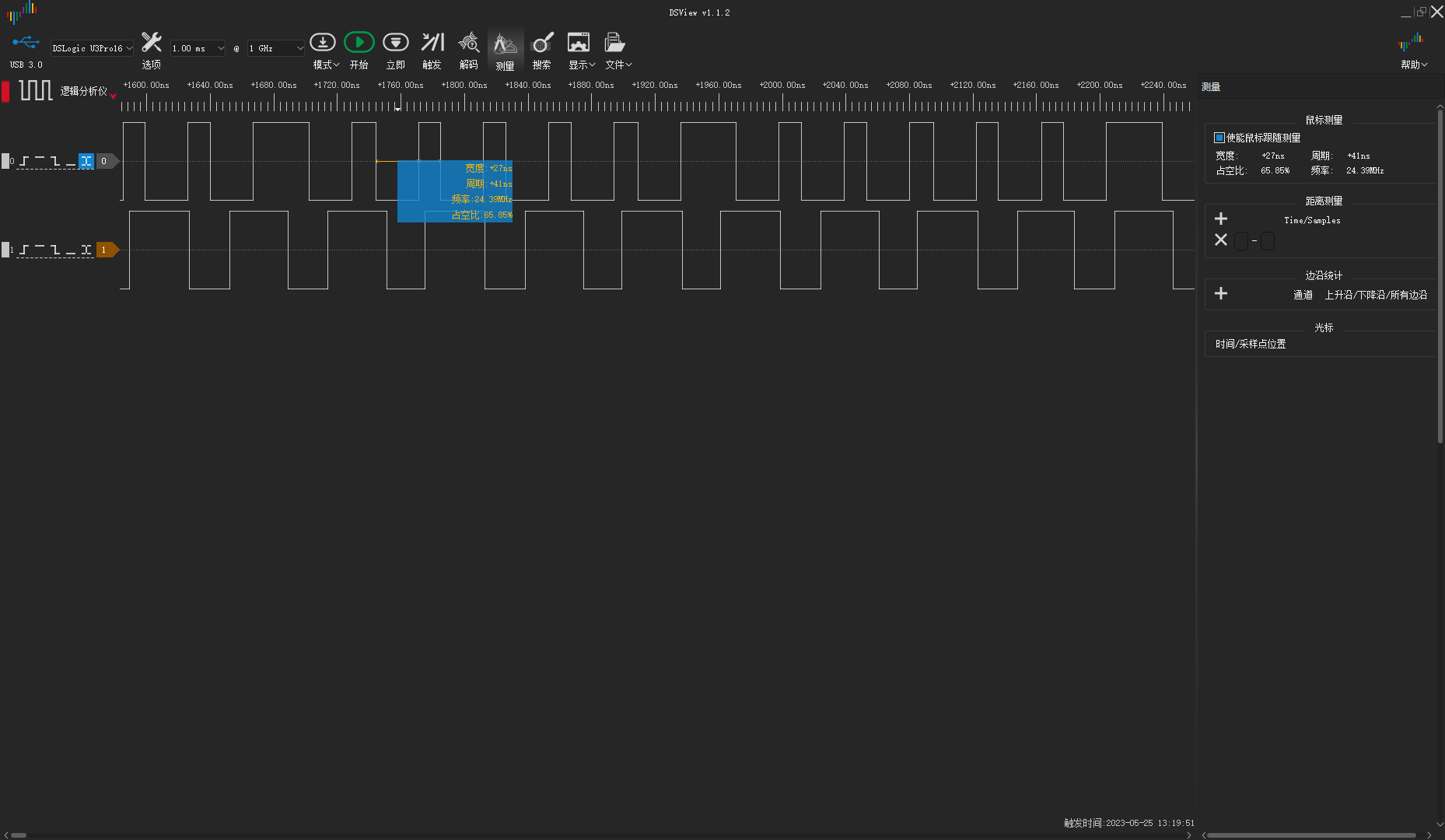Click the 上升沿/下降沿/所有边沿 header
Viewport: 1445px width, 840px height.
1376,295
